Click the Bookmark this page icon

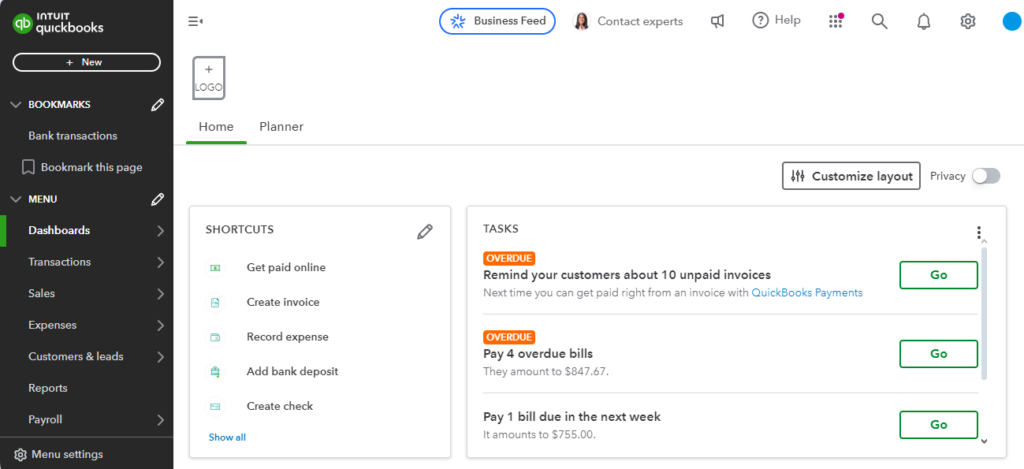click(28, 167)
